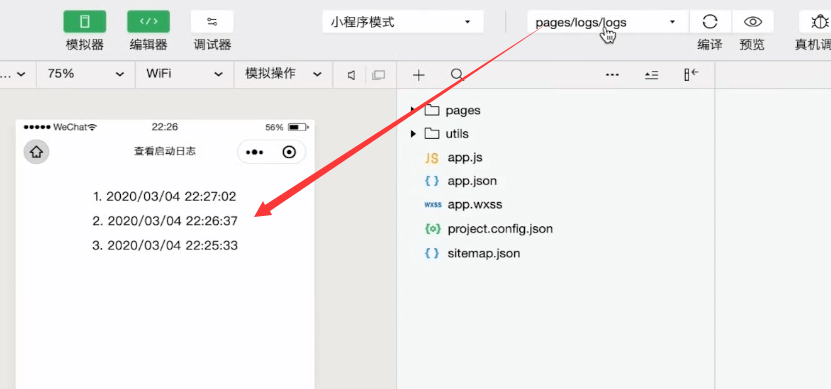831x389 pixels.
Task: Click the compile refresh icon
Action: pyautogui.click(x=710, y=22)
